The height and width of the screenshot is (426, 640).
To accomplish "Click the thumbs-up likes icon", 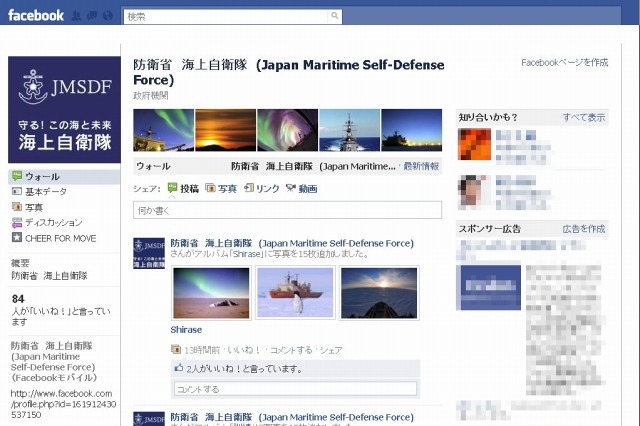I will pyautogui.click(x=179, y=368).
